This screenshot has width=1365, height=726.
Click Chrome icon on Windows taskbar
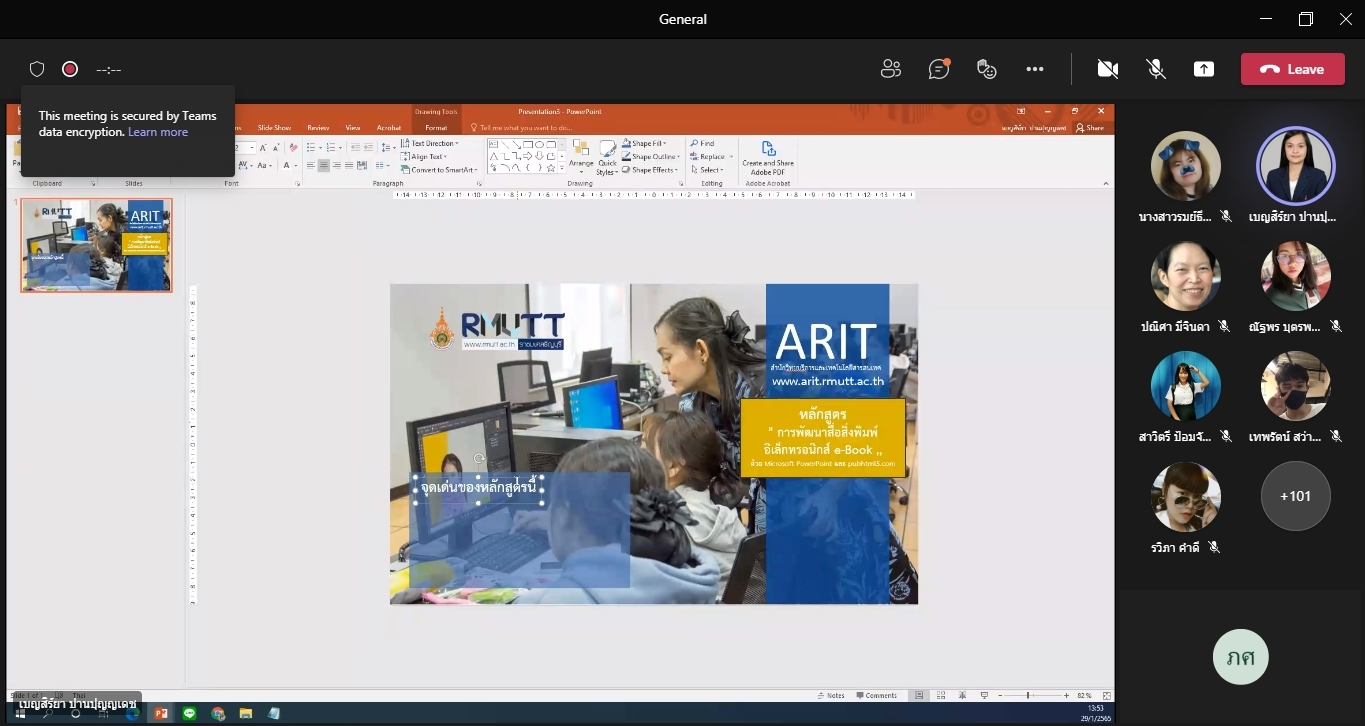218,714
